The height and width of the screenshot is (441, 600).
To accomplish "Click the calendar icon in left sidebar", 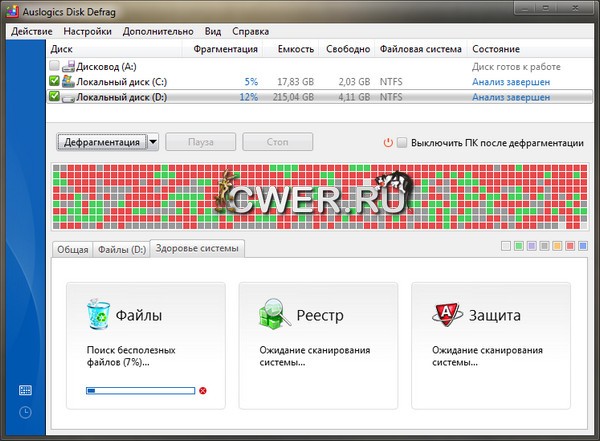I will pyautogui.click(x=24, y=390).
